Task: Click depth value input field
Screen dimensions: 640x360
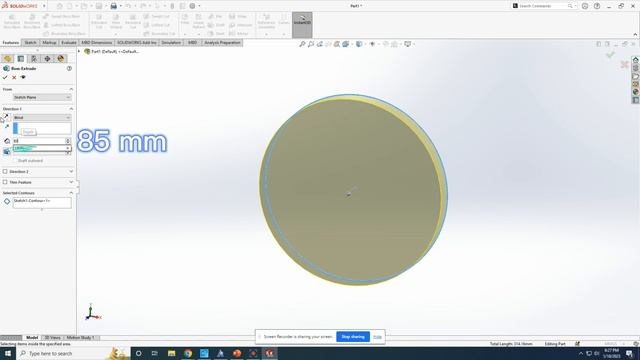Action: pos(39,141)
